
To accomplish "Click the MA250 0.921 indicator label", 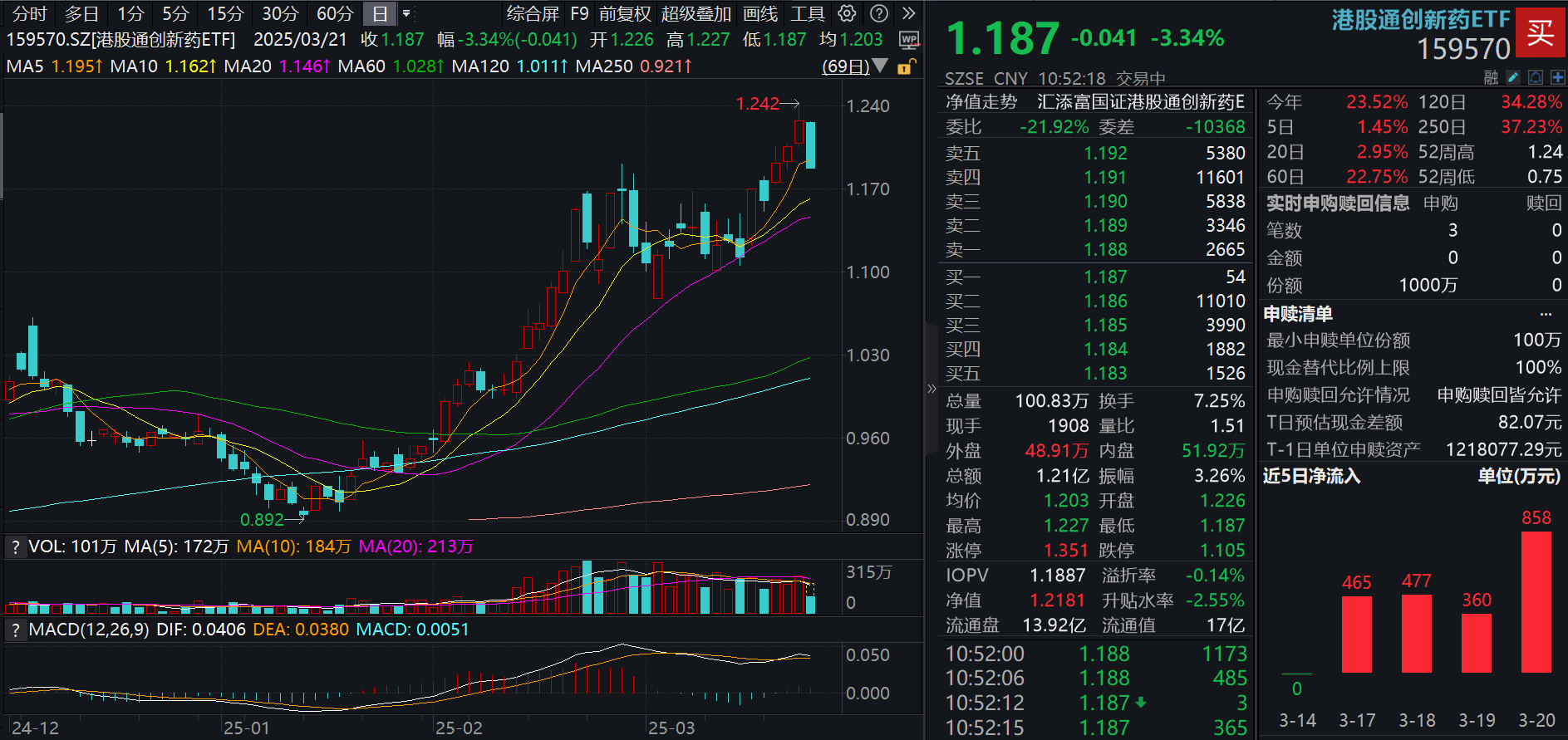I will pos(634,66).
